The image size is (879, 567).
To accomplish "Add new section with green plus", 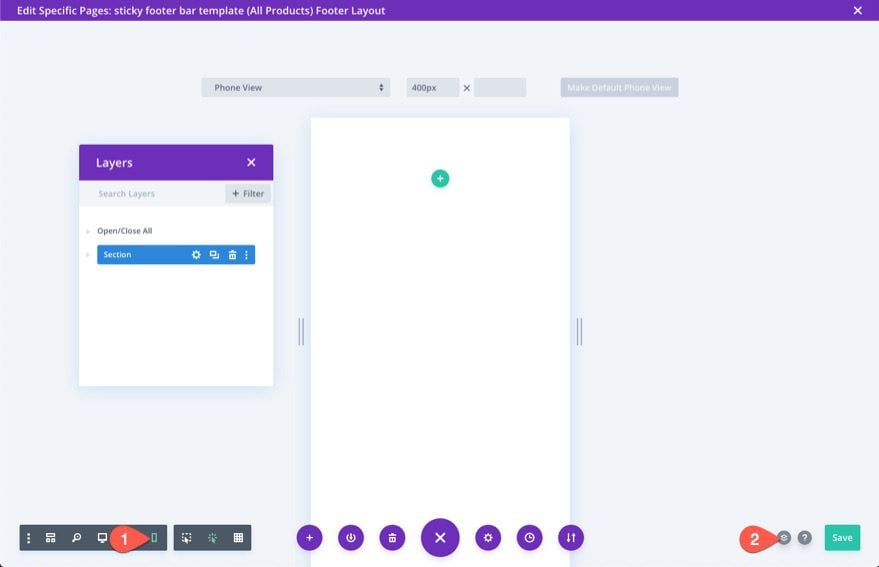I will pos(440,178).
